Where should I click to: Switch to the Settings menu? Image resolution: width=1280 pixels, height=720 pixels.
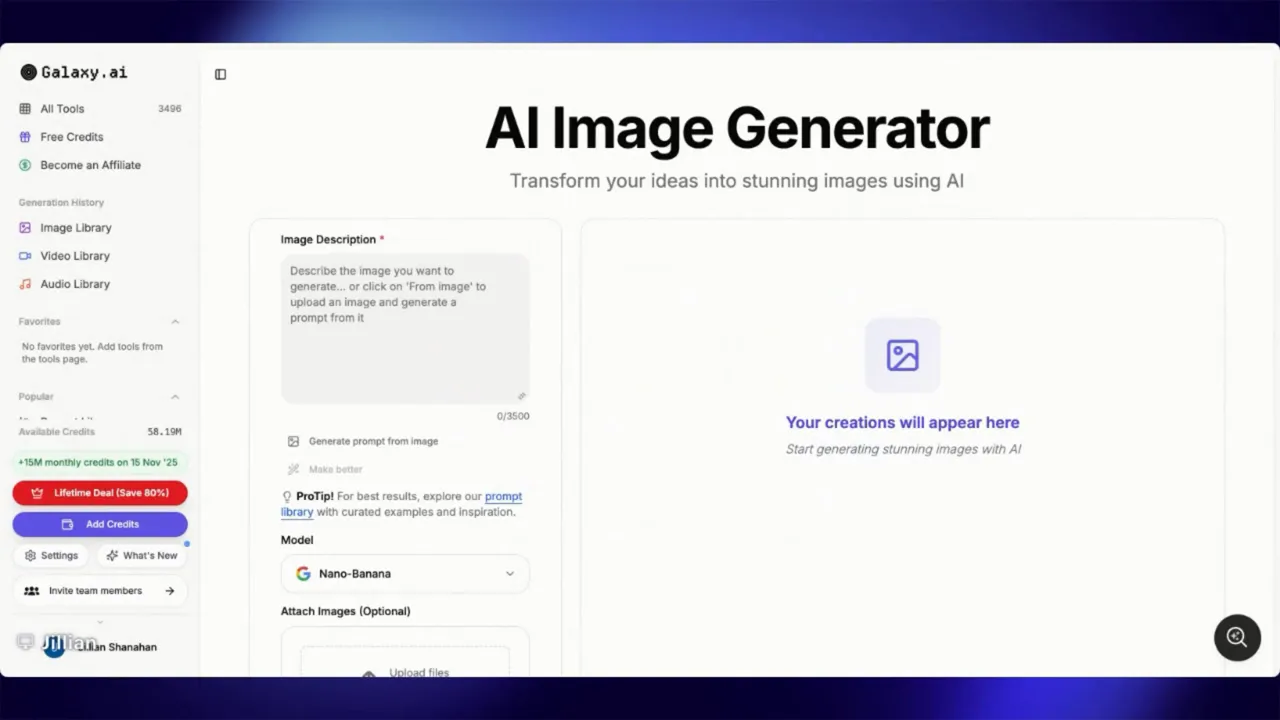tap(51, 555)
